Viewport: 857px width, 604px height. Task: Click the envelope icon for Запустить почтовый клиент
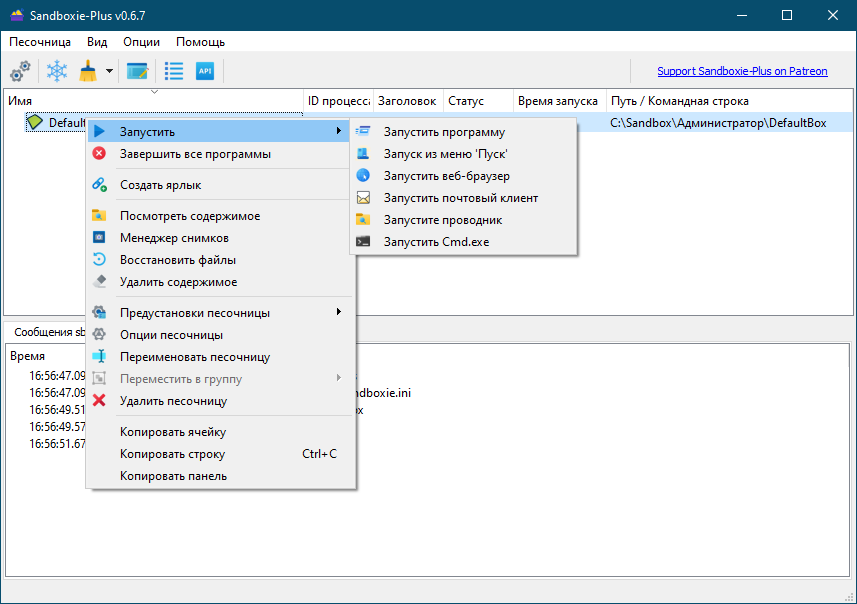[x=363, y=198]
